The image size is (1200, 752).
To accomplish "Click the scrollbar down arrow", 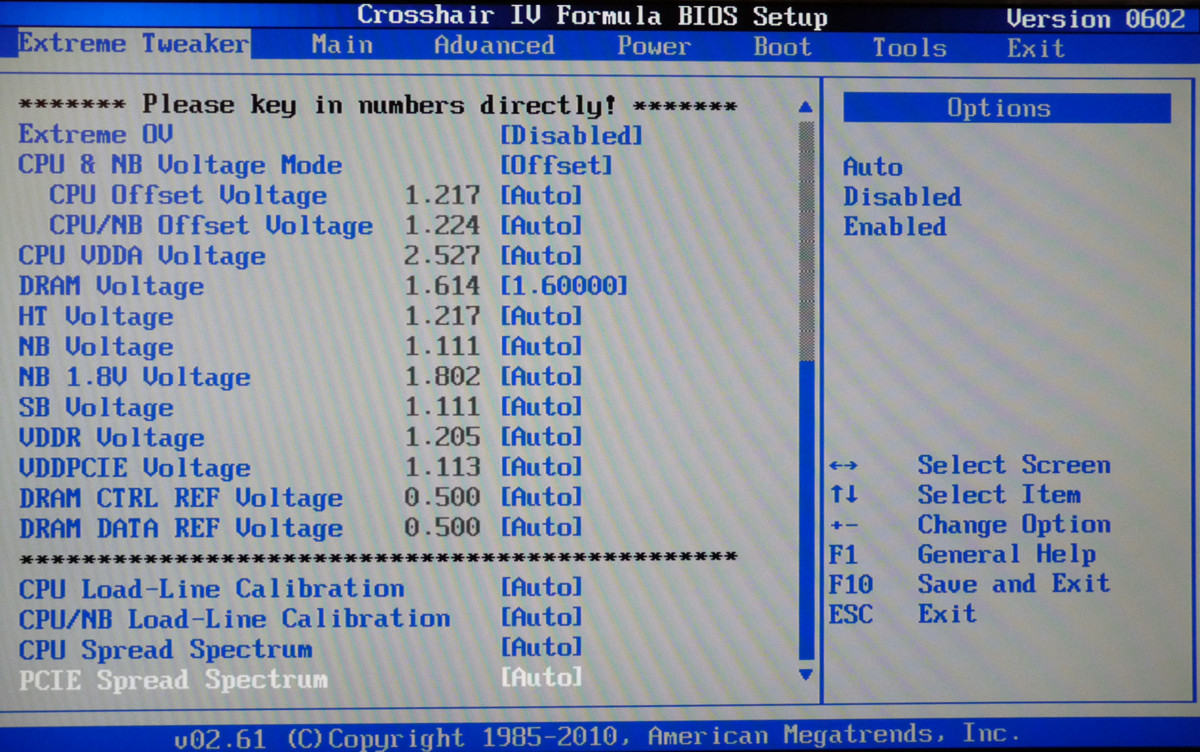I will point(806,676).
